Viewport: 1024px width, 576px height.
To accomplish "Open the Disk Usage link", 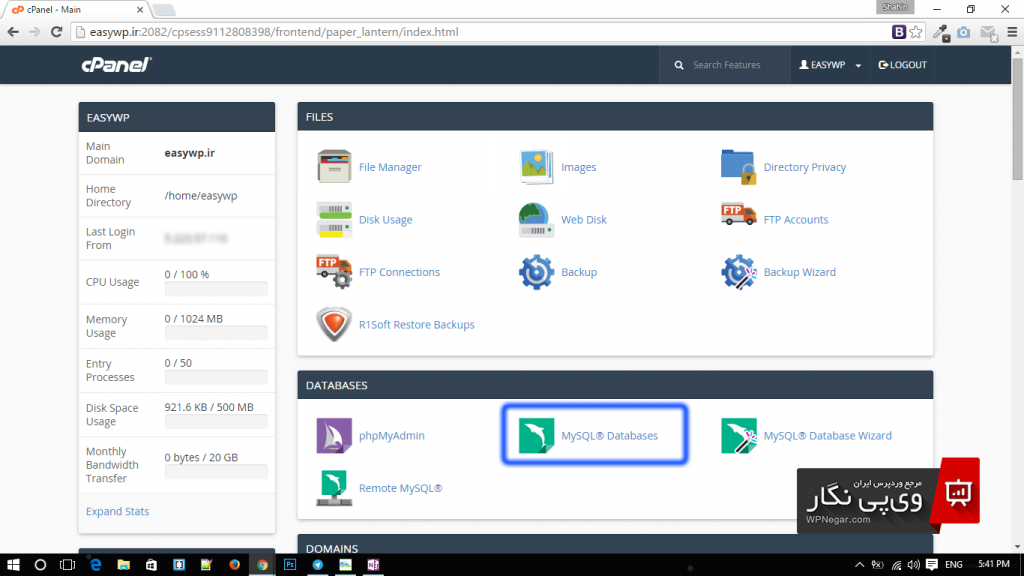I will (385, 219).
